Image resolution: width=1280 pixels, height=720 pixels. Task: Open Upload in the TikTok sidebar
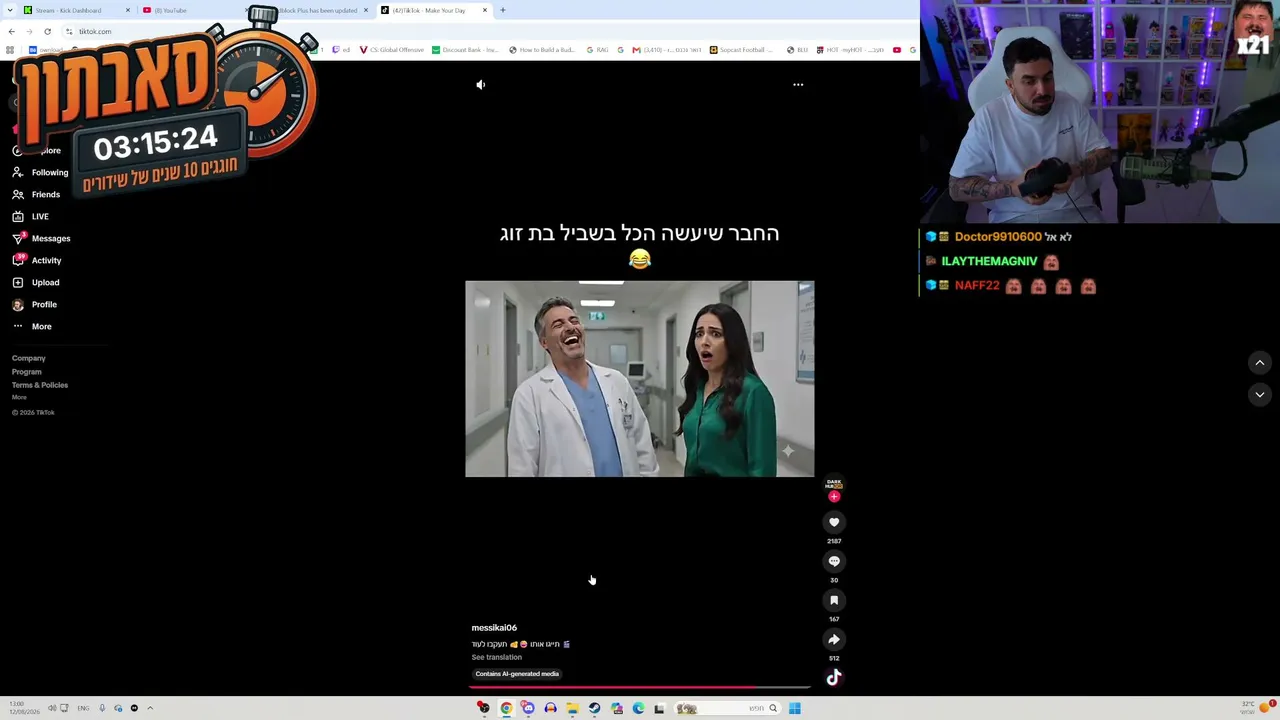45,282
